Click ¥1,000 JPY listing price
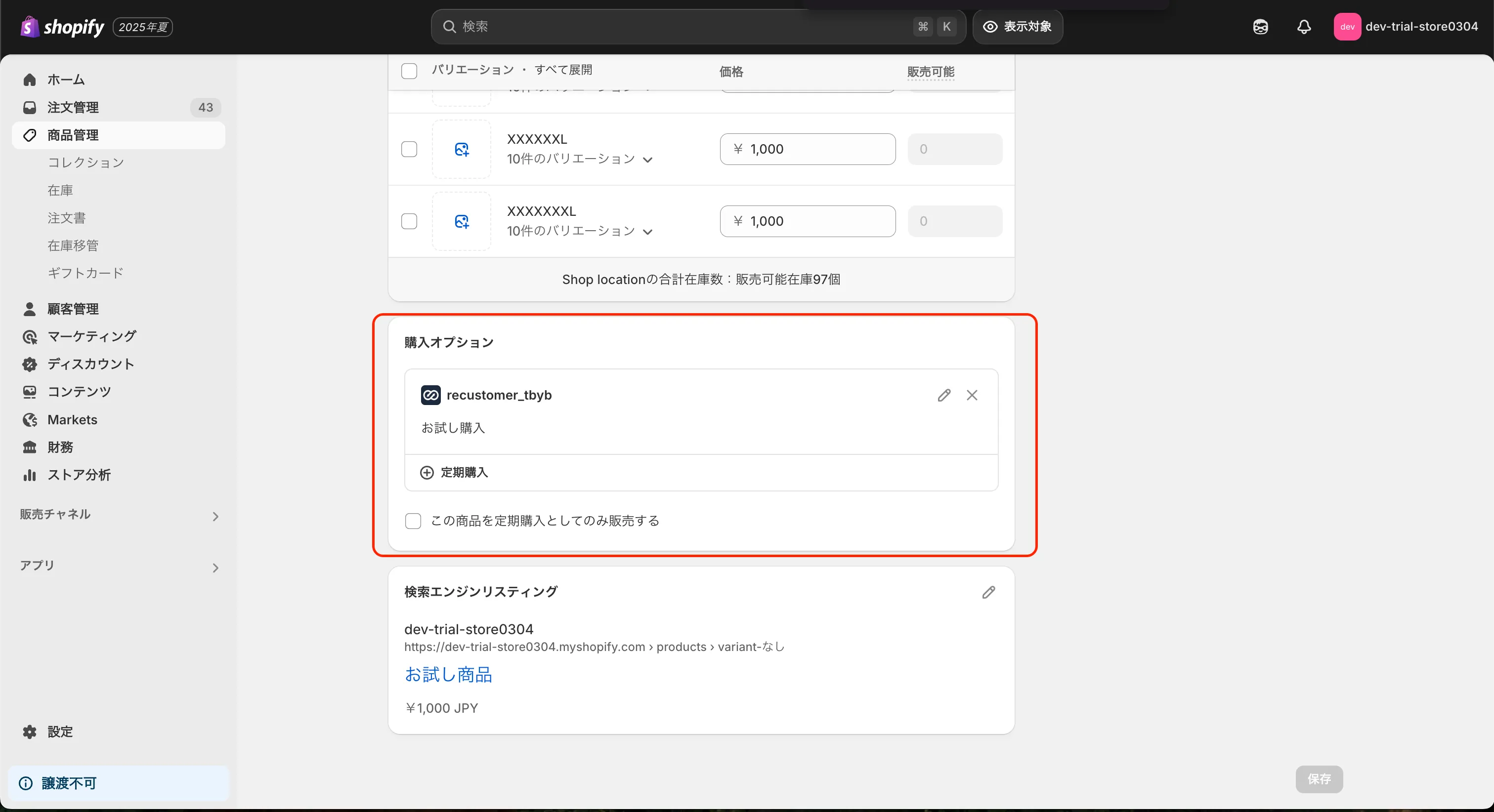The width and height of the screenshot is (1494, 812). (x=441, y=708)
